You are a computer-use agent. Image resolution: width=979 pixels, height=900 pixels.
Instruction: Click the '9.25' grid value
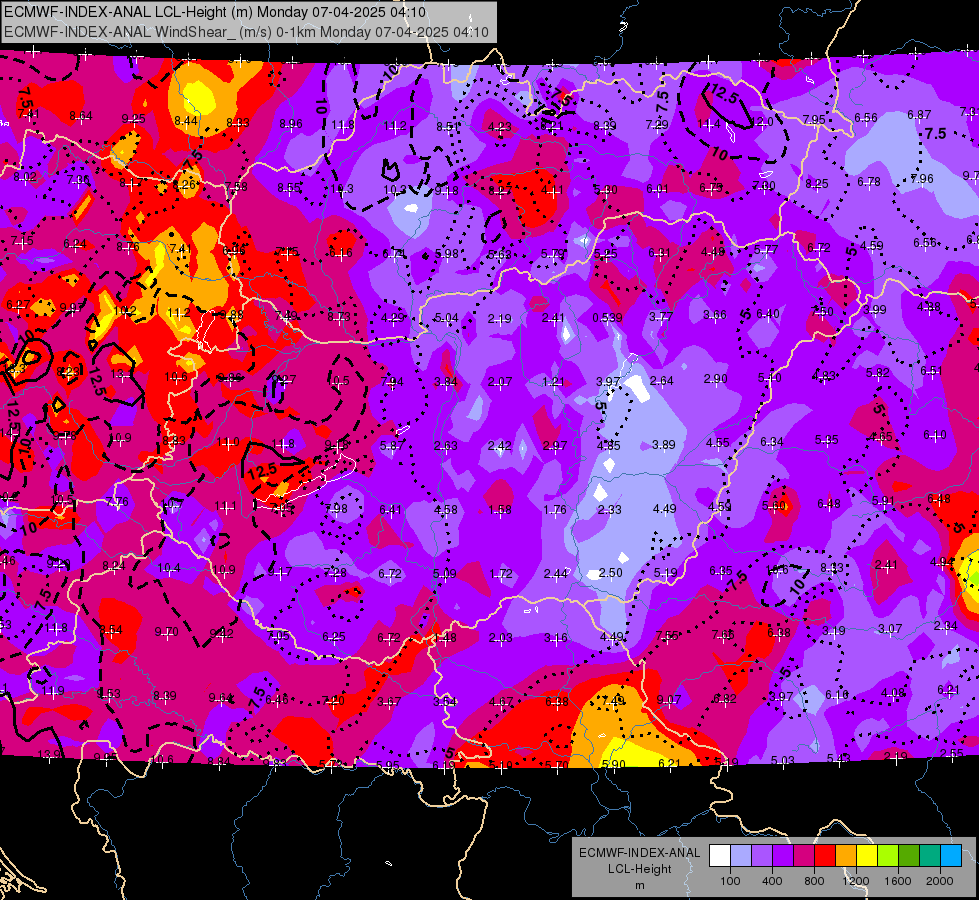134,119
